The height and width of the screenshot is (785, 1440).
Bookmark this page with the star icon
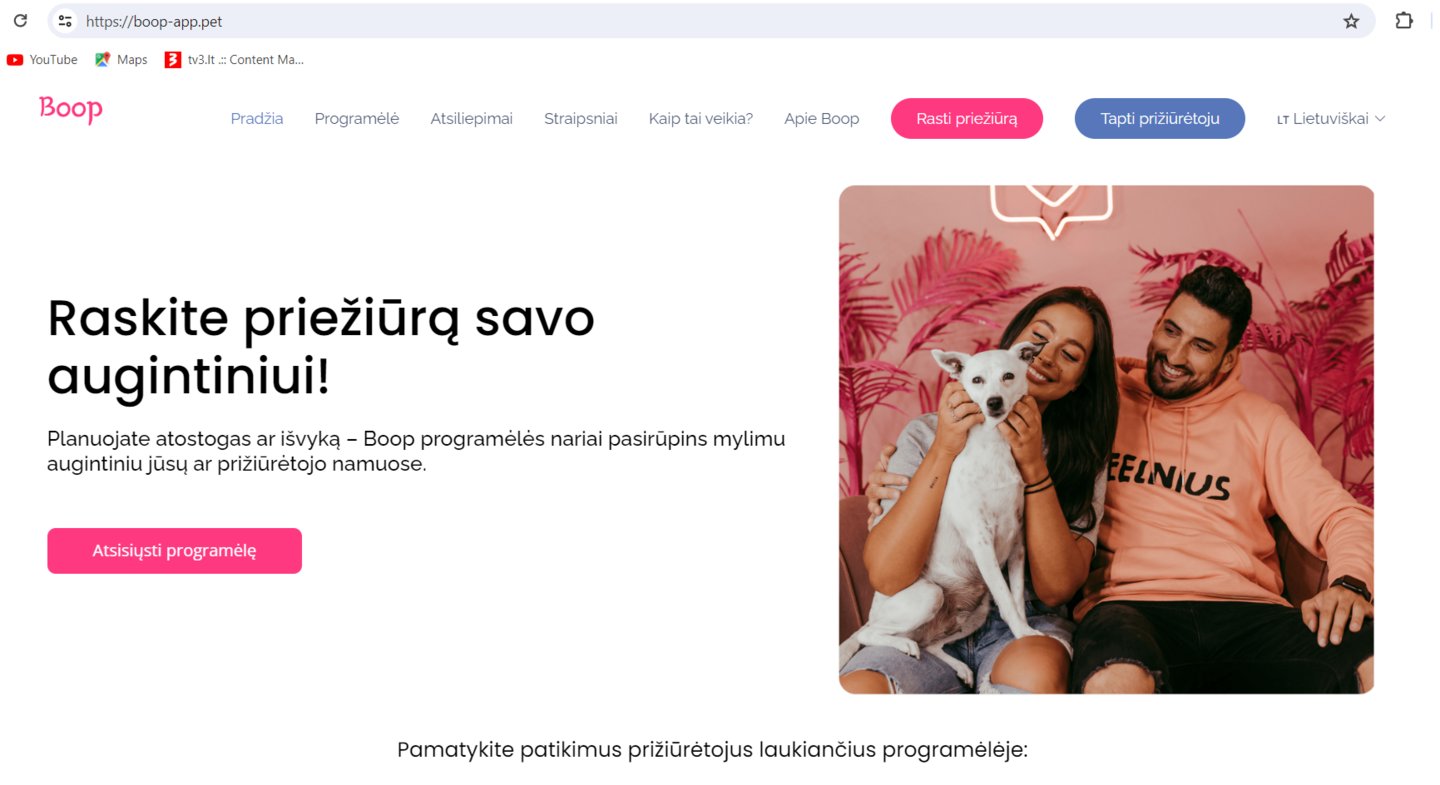(1351, 20)
